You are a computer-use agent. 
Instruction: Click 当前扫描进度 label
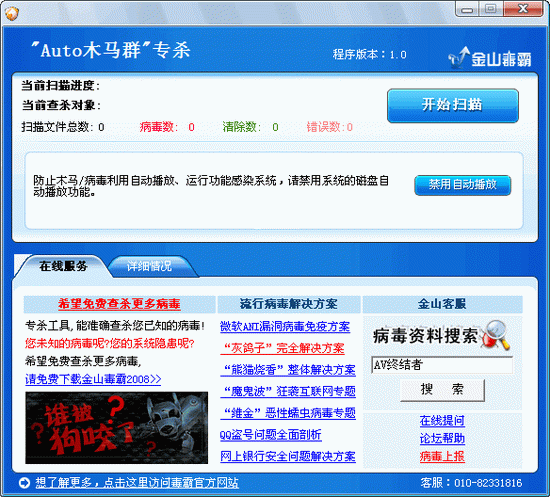click(x=60, y=86)
